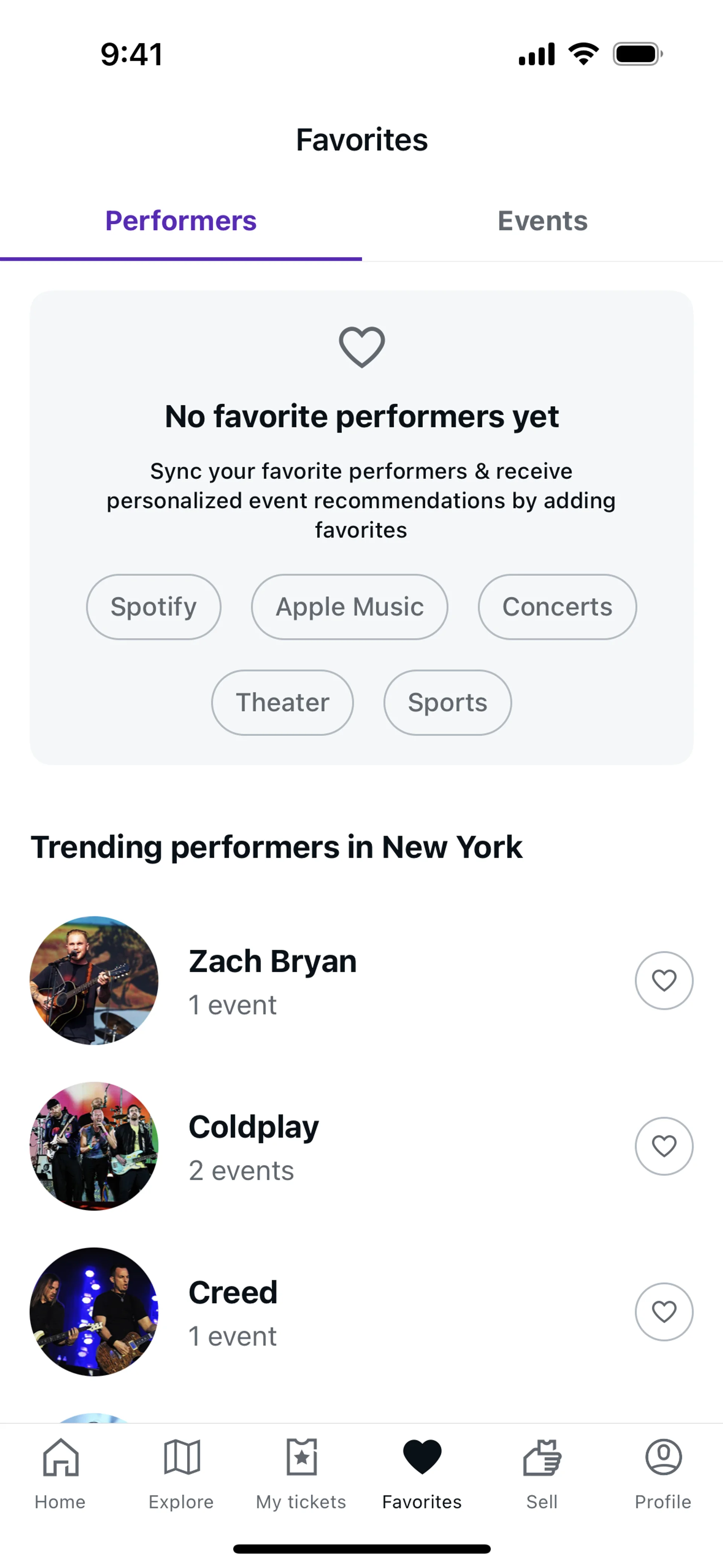Add Creed to favorites via heart
Image resolution: width=723 pixels, height=1568 pixels.
tap(664, 1312)
